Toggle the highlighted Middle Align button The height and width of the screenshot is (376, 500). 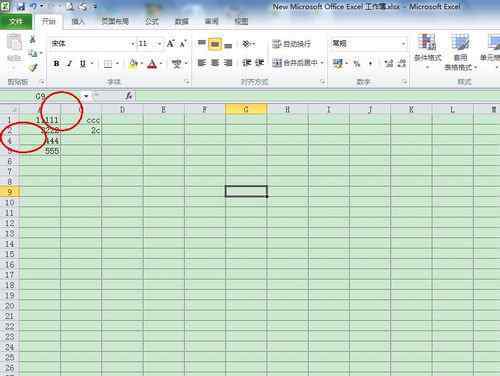(215, 44)
